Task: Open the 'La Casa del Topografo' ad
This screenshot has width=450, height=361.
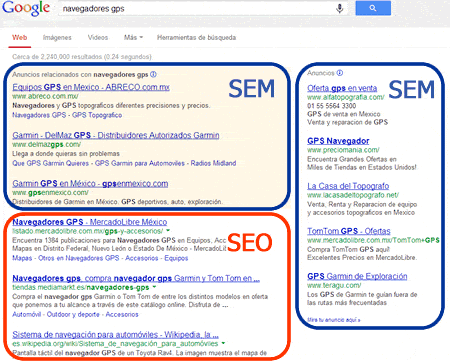Action: 348,186
